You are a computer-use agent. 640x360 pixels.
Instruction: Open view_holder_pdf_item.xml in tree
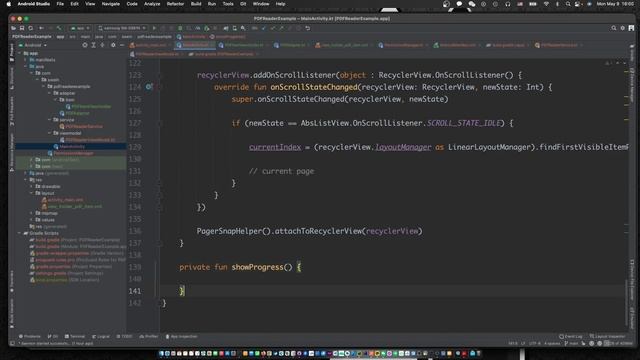pyautogui.click(x=72, y=207)
